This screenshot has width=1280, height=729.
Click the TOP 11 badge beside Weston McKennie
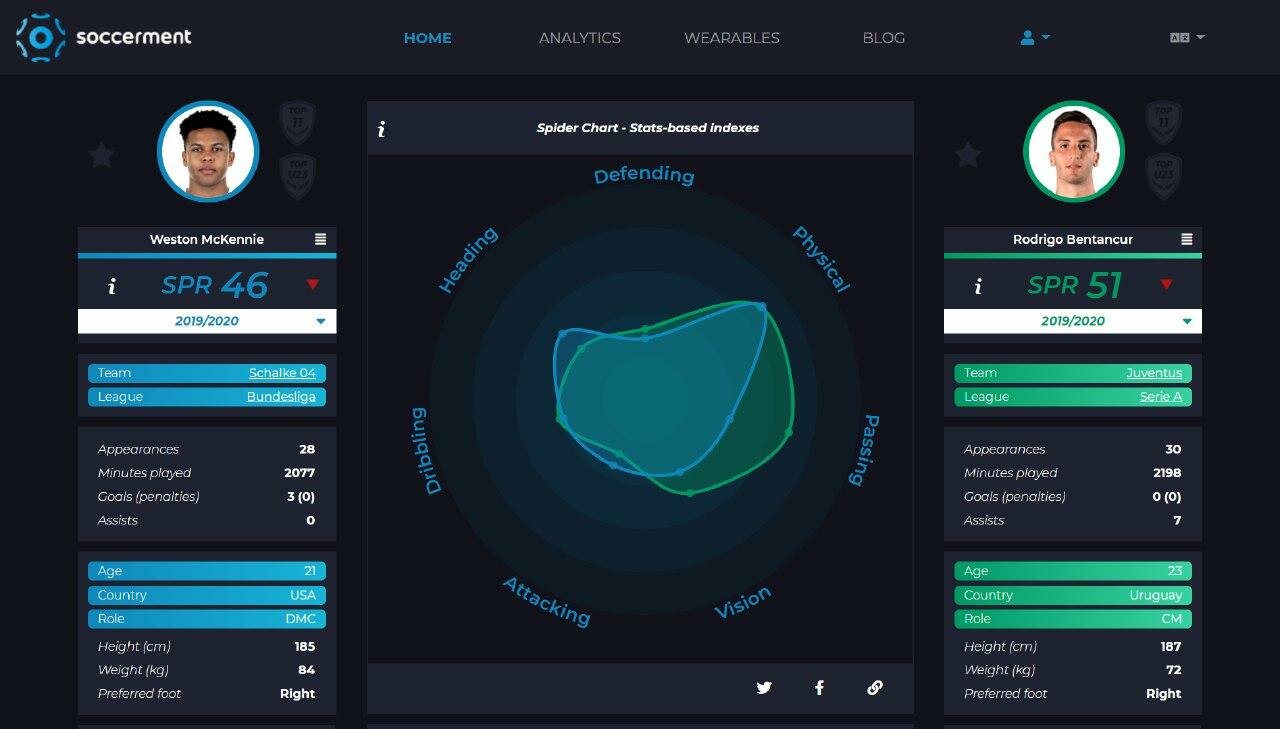[x=297, y=123]
